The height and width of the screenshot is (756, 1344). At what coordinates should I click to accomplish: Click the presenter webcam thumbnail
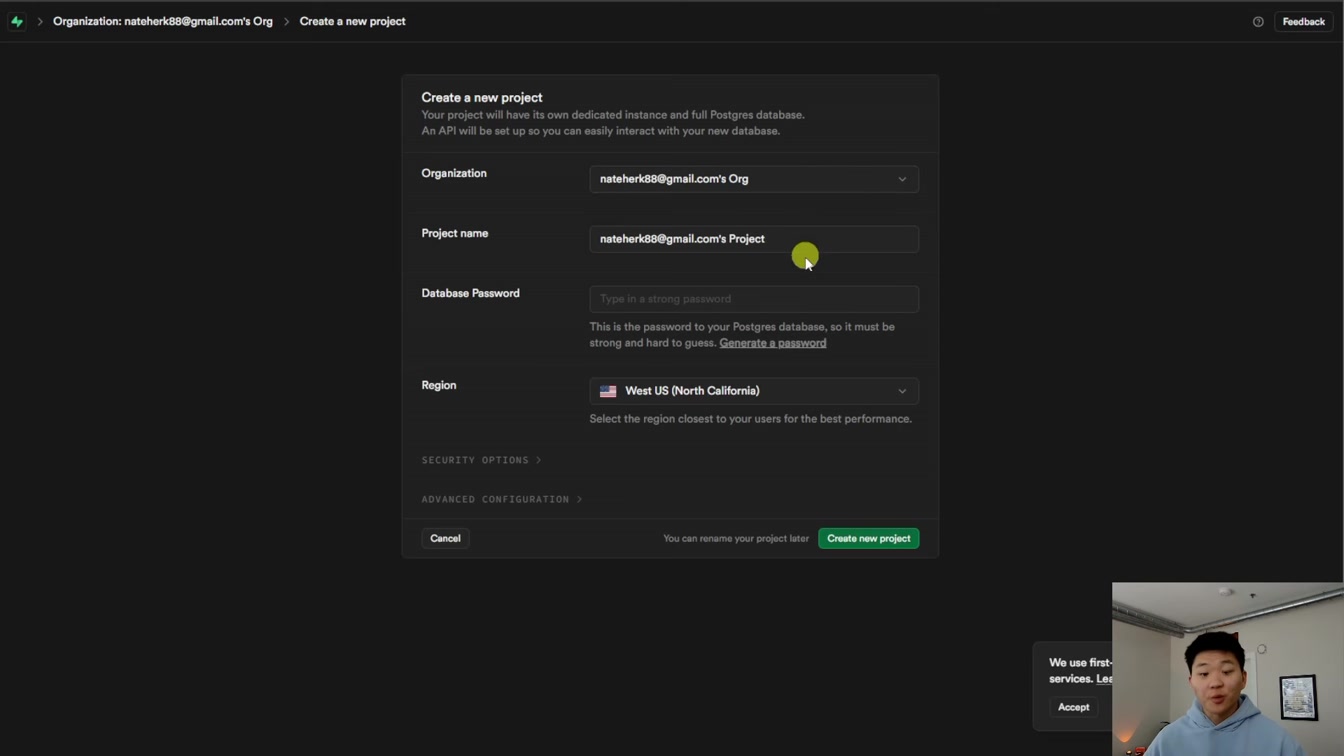1228,669
